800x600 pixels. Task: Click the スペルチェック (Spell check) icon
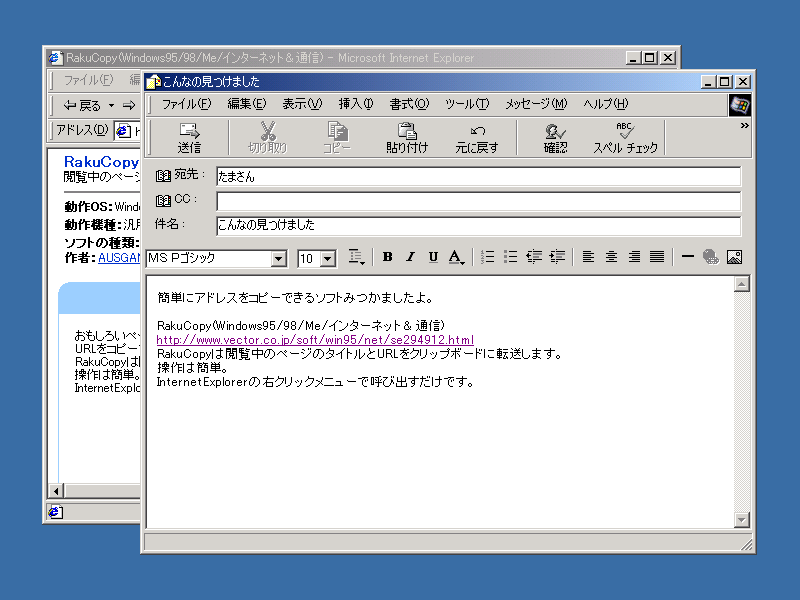tap(625, 131)
